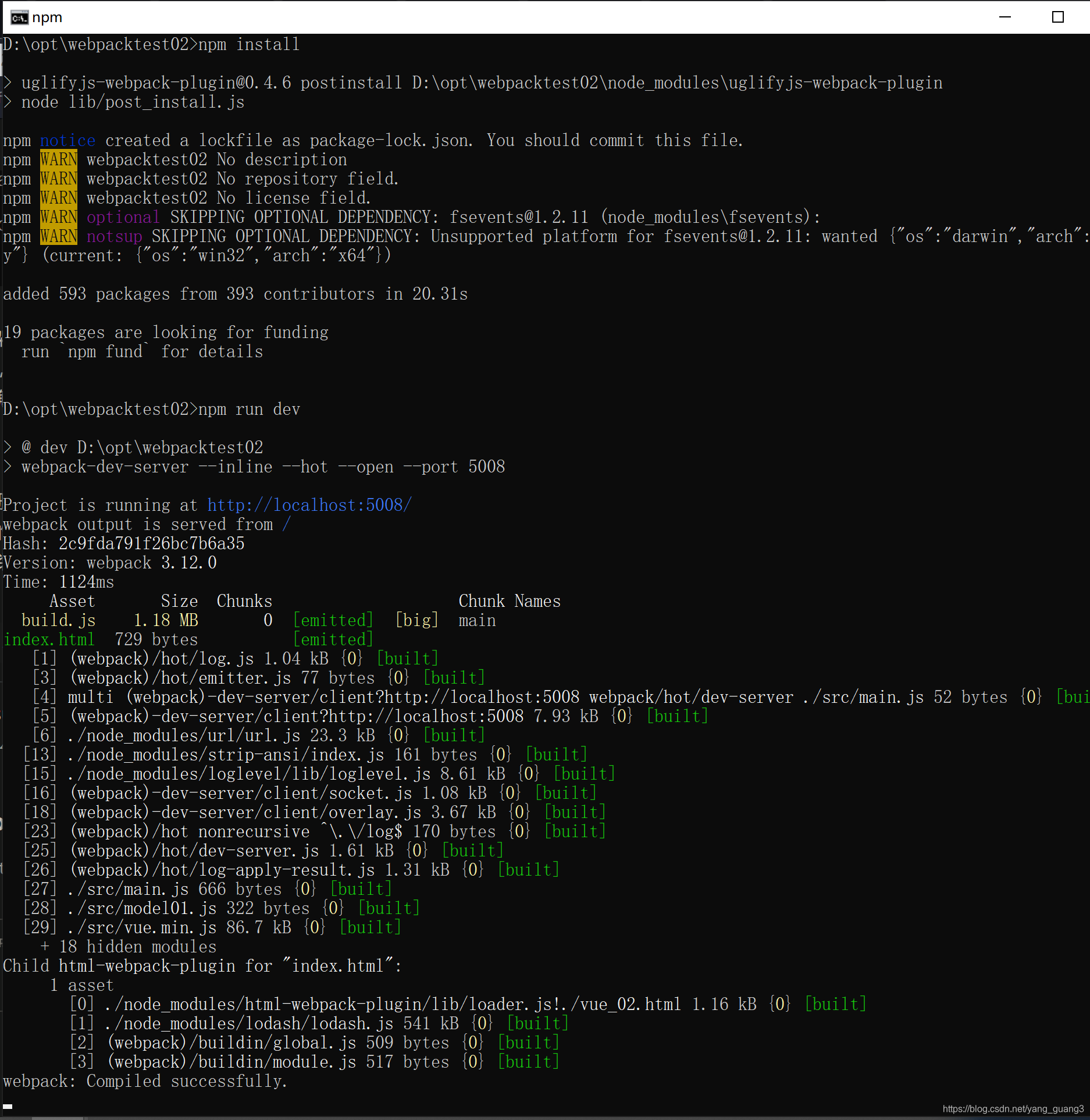Click 'added 593 packages from 393 contributors' line
This screenshot has height=1120, width=1090.
(x=235, y=294)
